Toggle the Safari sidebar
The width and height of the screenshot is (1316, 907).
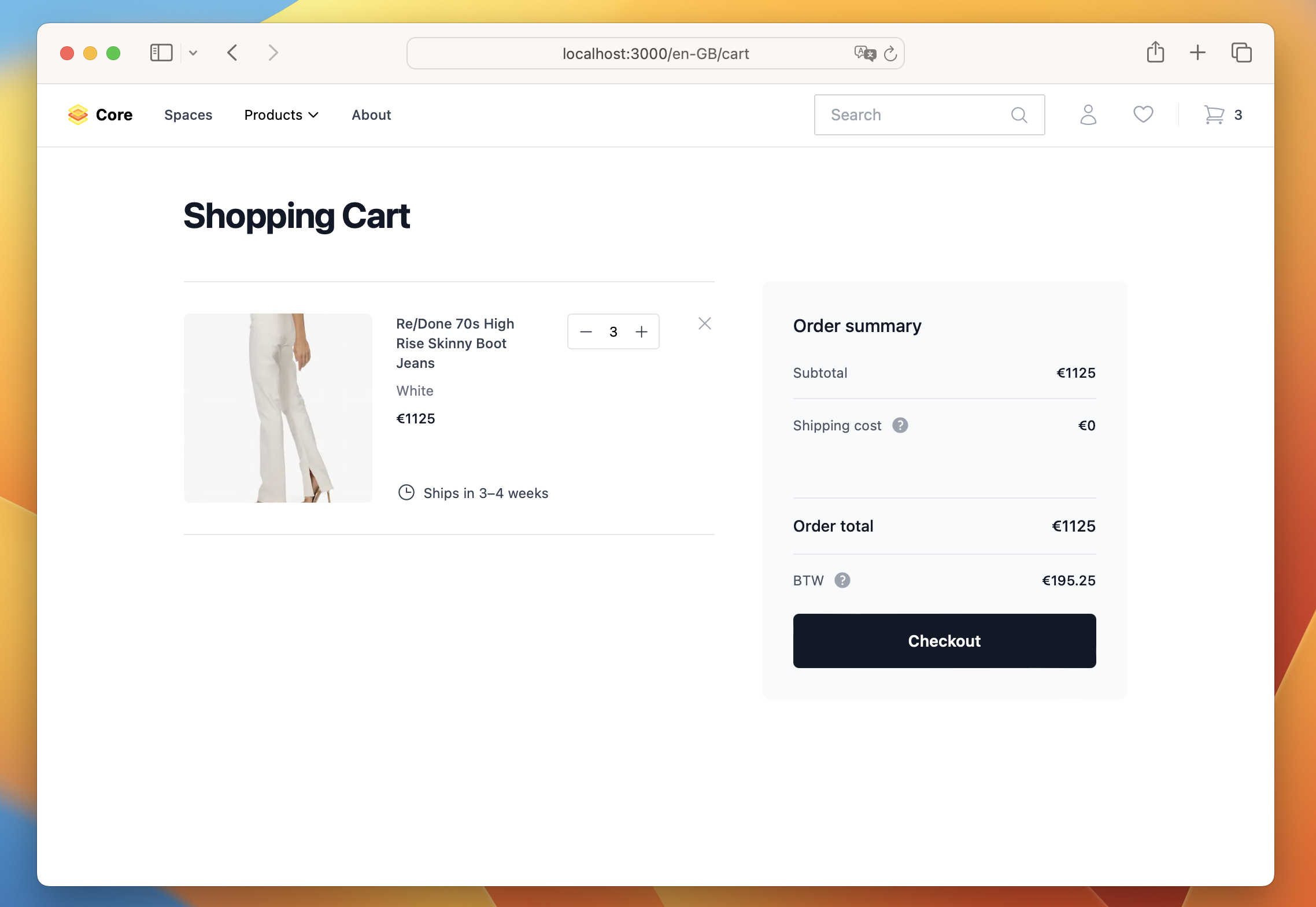[161, 53]
